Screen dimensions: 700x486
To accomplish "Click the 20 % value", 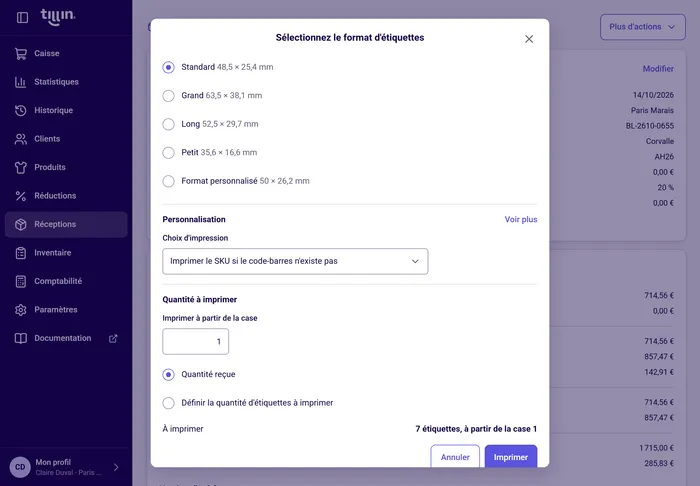I will coord(665,188).
